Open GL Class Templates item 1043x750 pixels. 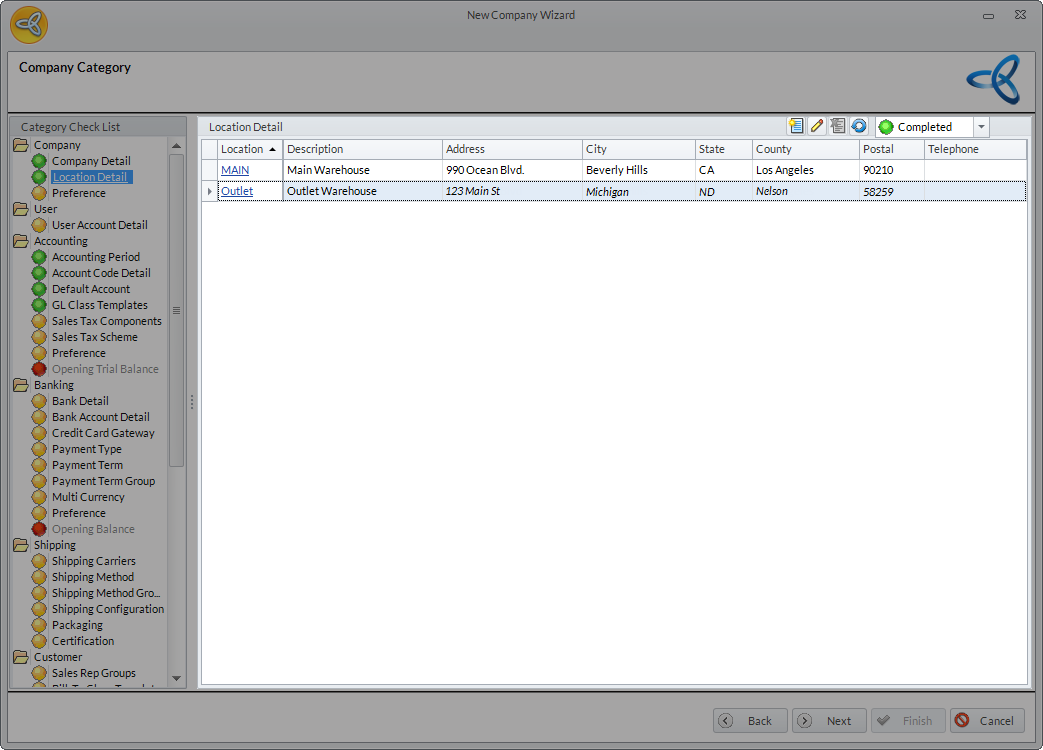coord(100,305)
